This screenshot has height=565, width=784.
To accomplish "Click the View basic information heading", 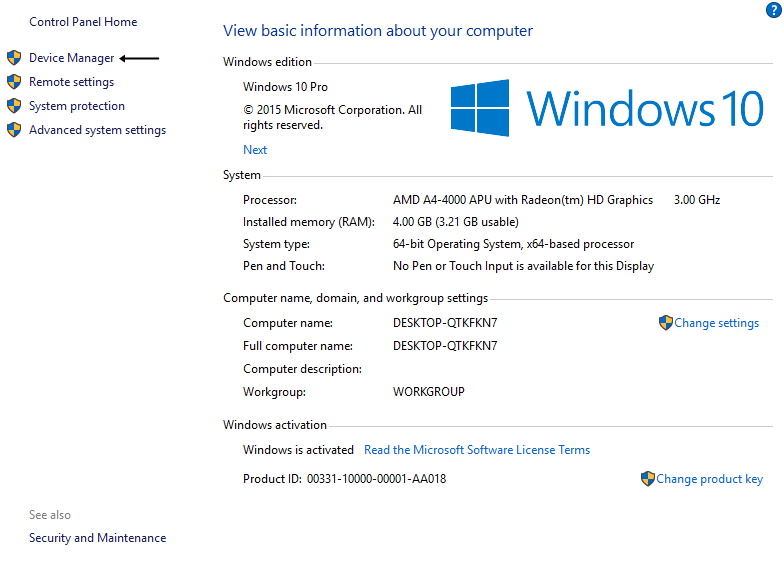I will click(x=378, y=30).
